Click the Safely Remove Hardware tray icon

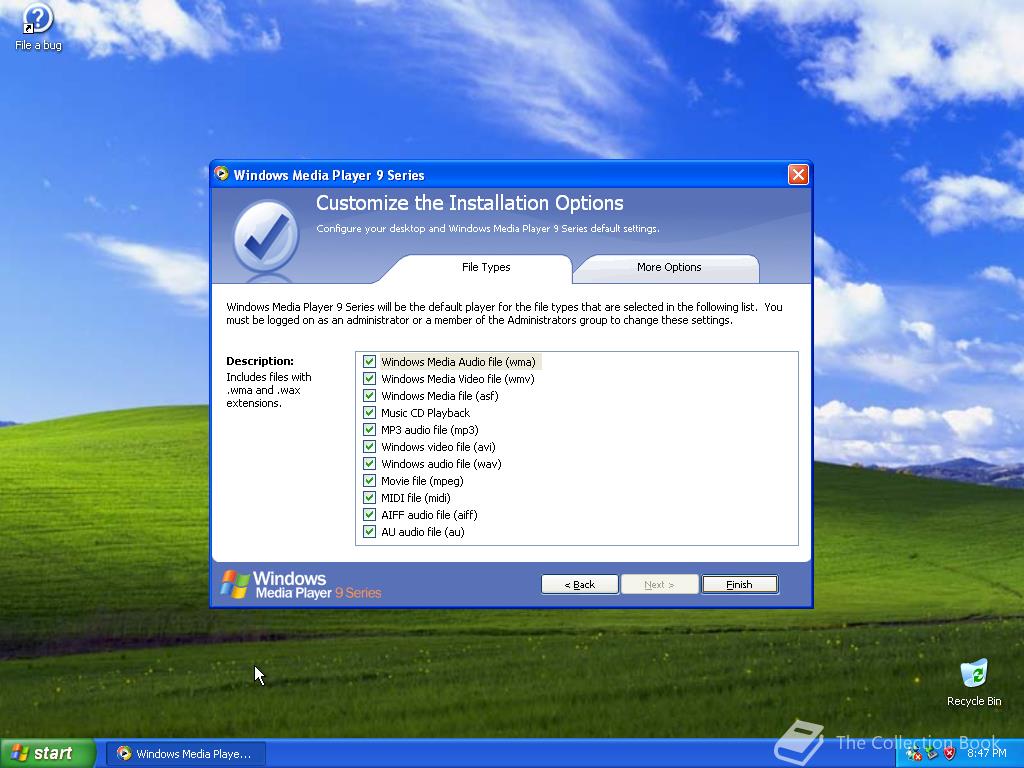932,754
